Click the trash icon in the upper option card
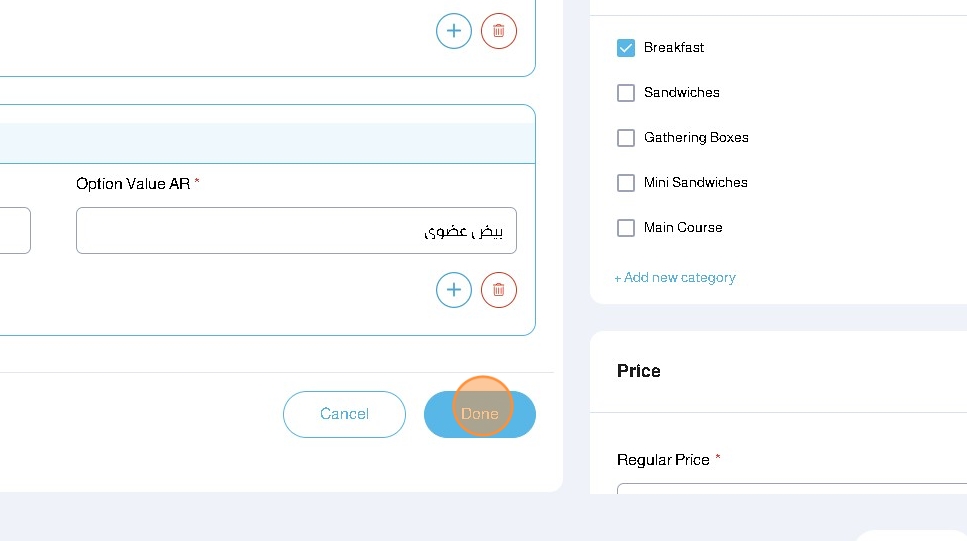Viewport: 967px width, 541px height. click(x=499, y=31)
